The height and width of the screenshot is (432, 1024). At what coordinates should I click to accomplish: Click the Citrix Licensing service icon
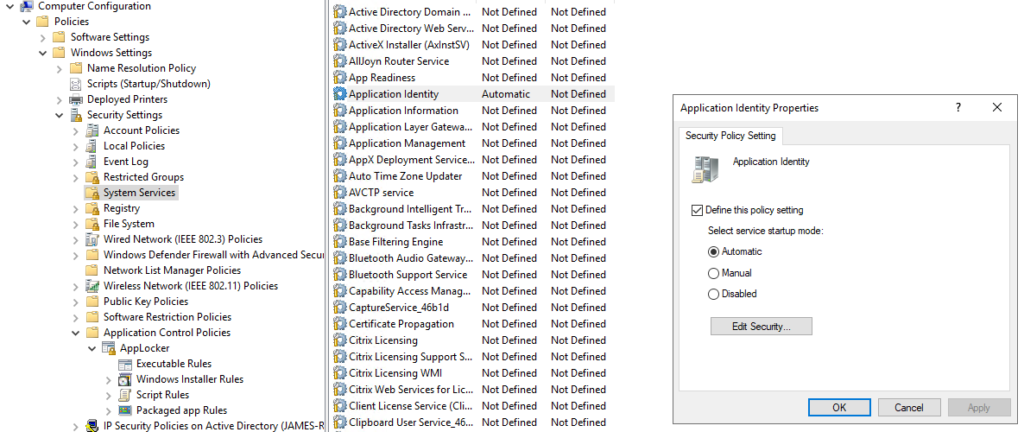coord(339,340)
